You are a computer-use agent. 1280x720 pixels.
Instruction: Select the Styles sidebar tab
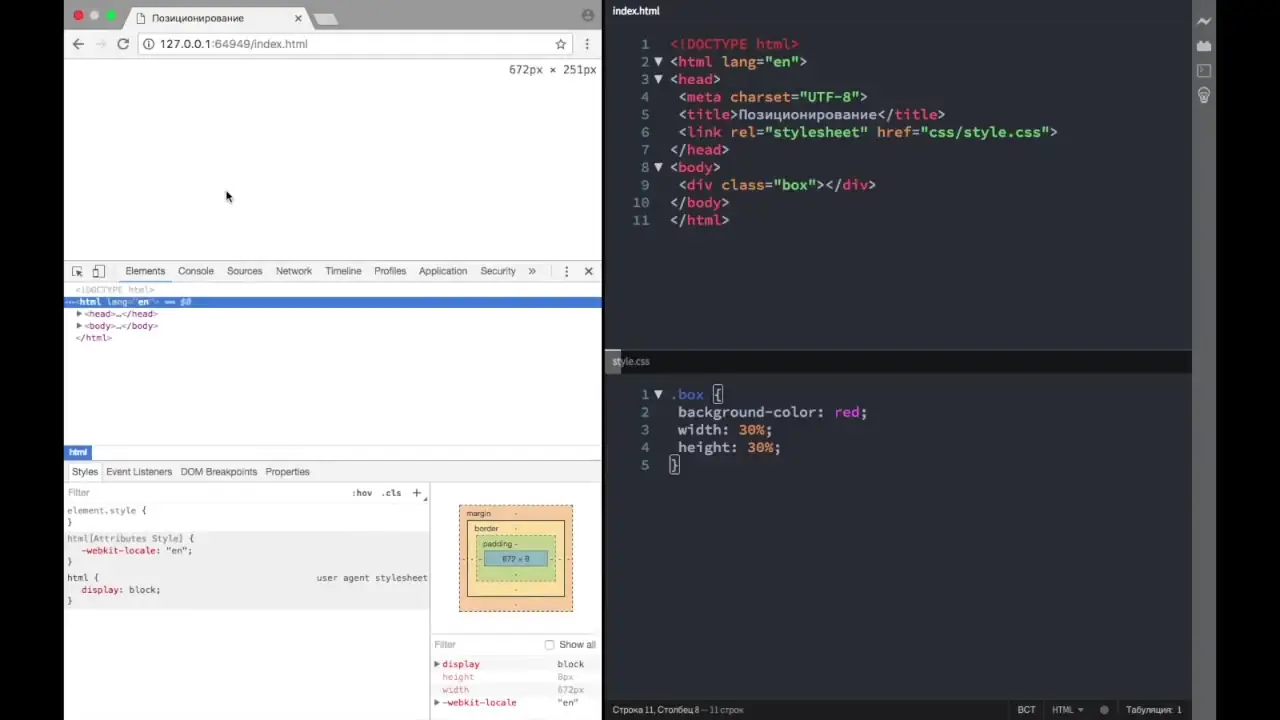tap(85, 472)
